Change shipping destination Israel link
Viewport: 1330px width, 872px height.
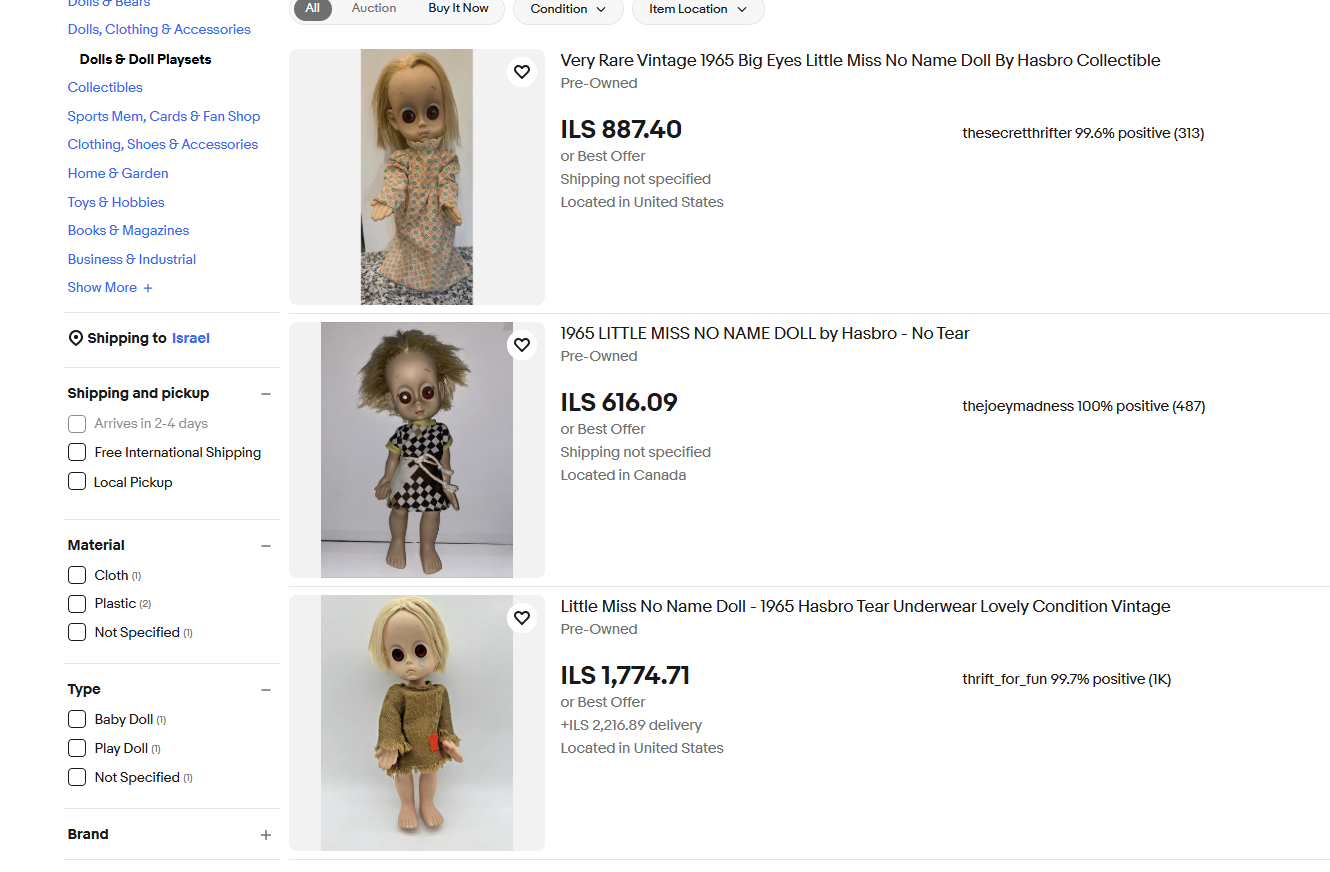(x=191, y=339)
